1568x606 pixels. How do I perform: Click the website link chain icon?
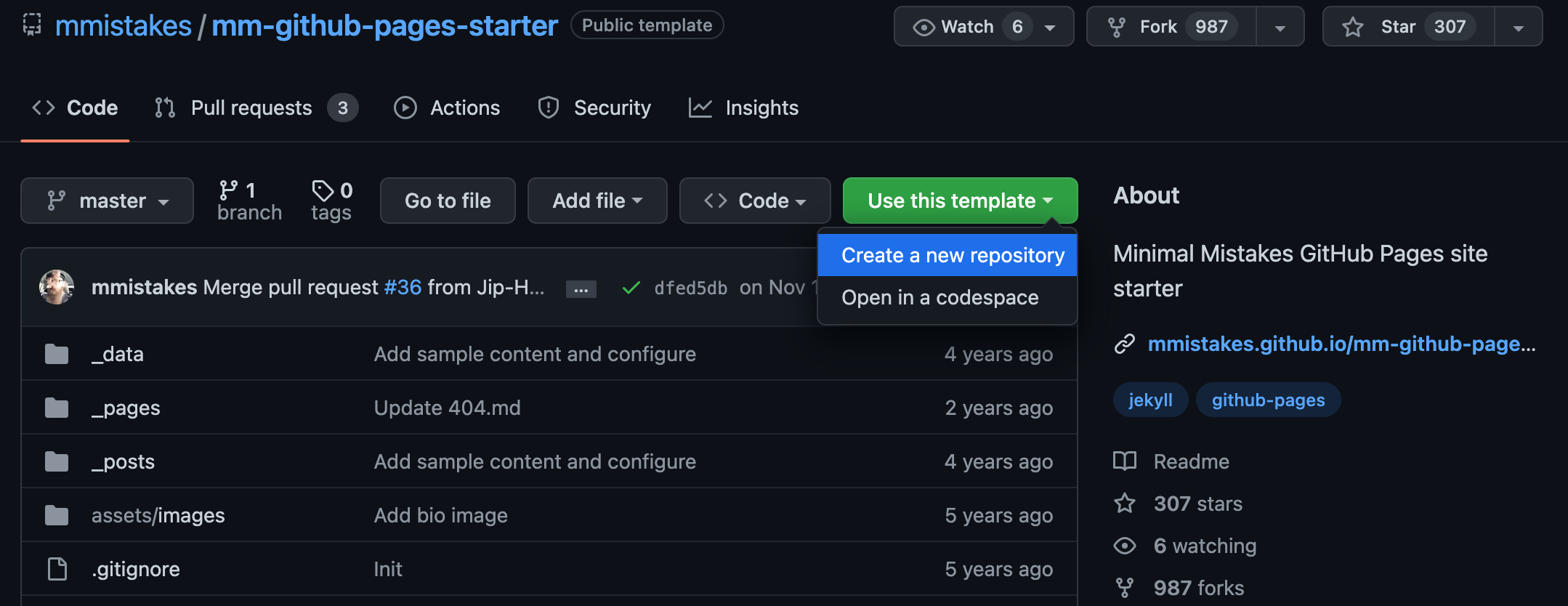point(1125,344)
